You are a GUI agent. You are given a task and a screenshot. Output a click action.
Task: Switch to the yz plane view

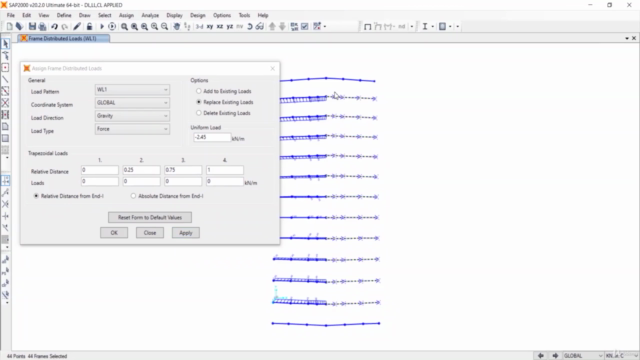click(x=230, y=27)
